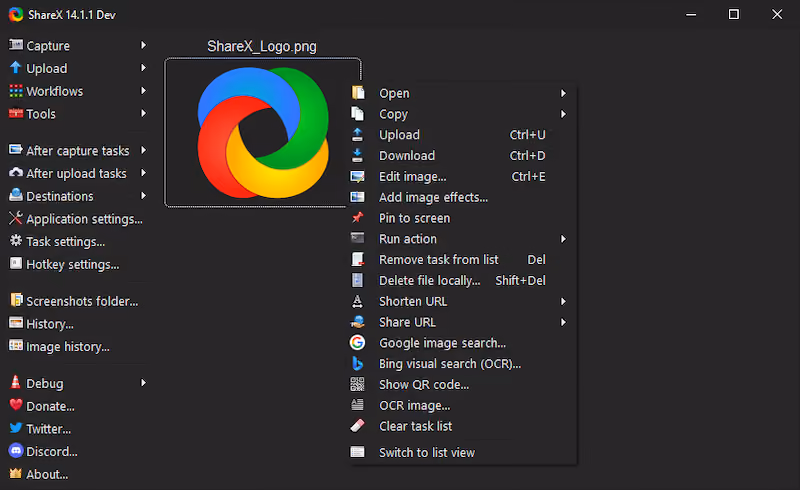
Task: Click the After capture tasks icon
Action: 16,150
